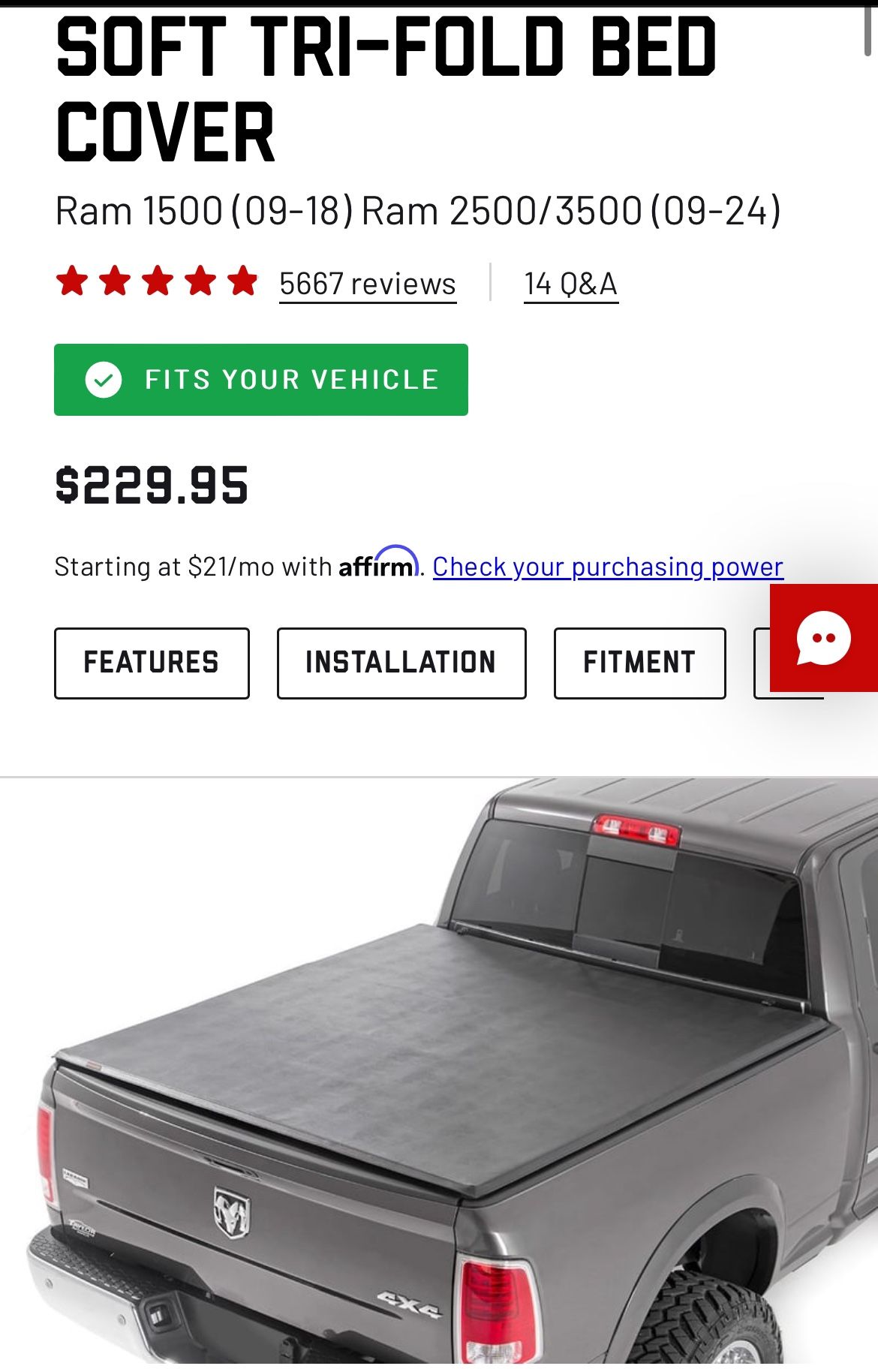
Task: Open the red live chat bubble icon
Action: point(824,638)
